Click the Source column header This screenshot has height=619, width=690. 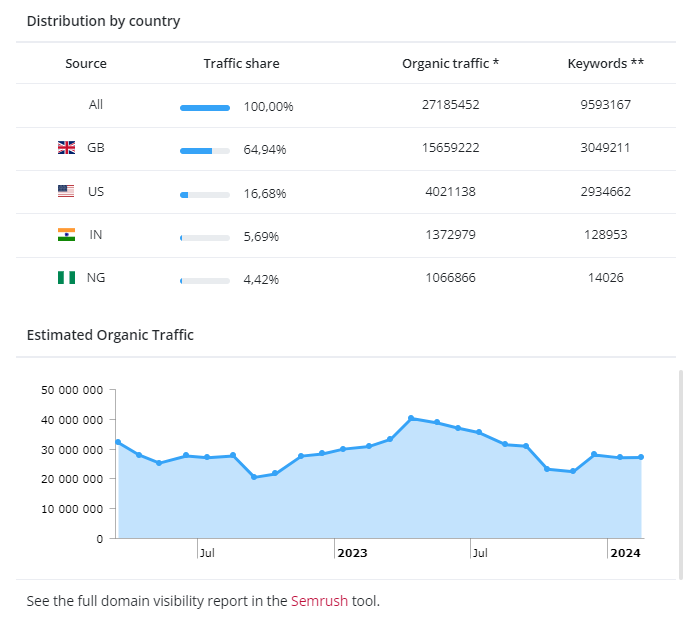pos(86,63)
